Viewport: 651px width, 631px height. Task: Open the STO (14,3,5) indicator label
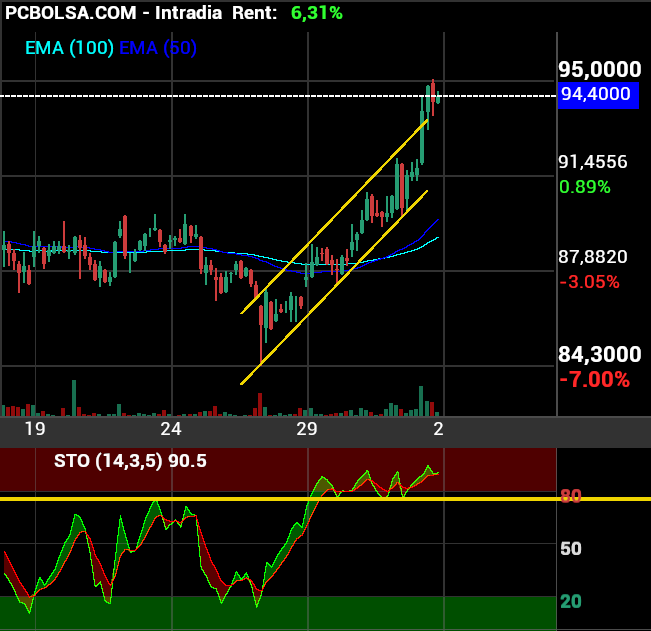pos(130,461)
